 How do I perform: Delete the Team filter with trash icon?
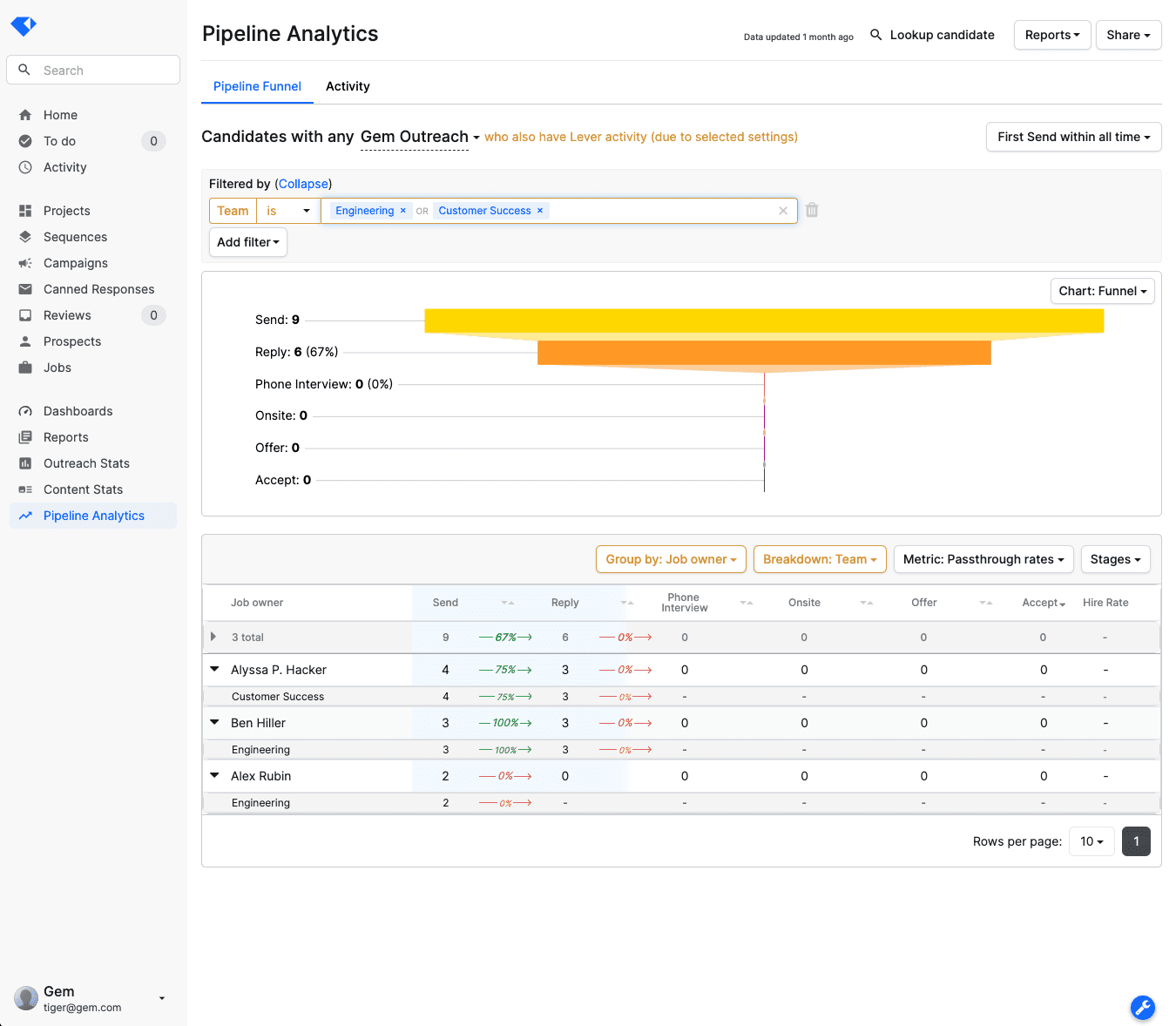812,211
